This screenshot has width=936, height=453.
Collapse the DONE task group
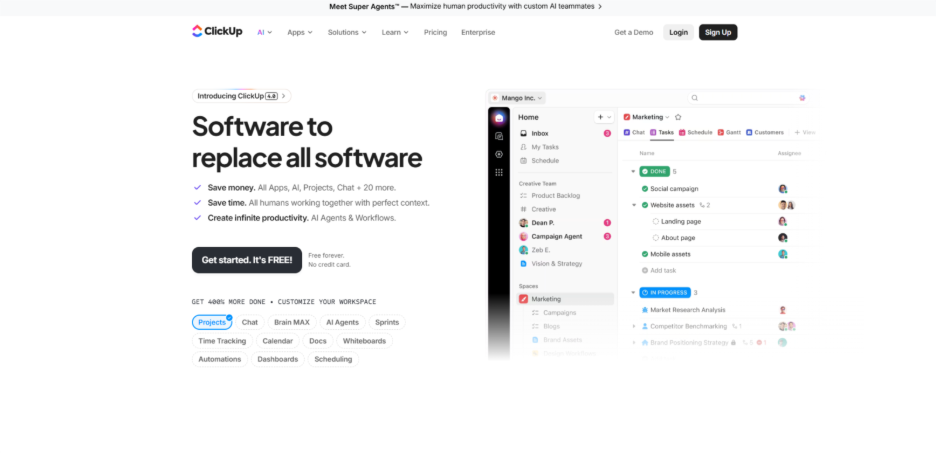[633, 172]
